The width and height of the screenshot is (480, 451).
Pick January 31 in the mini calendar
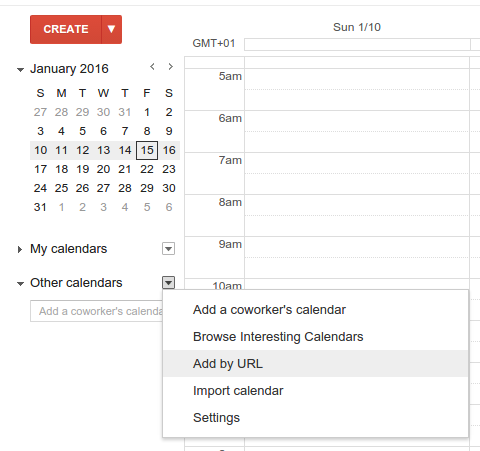40,207
